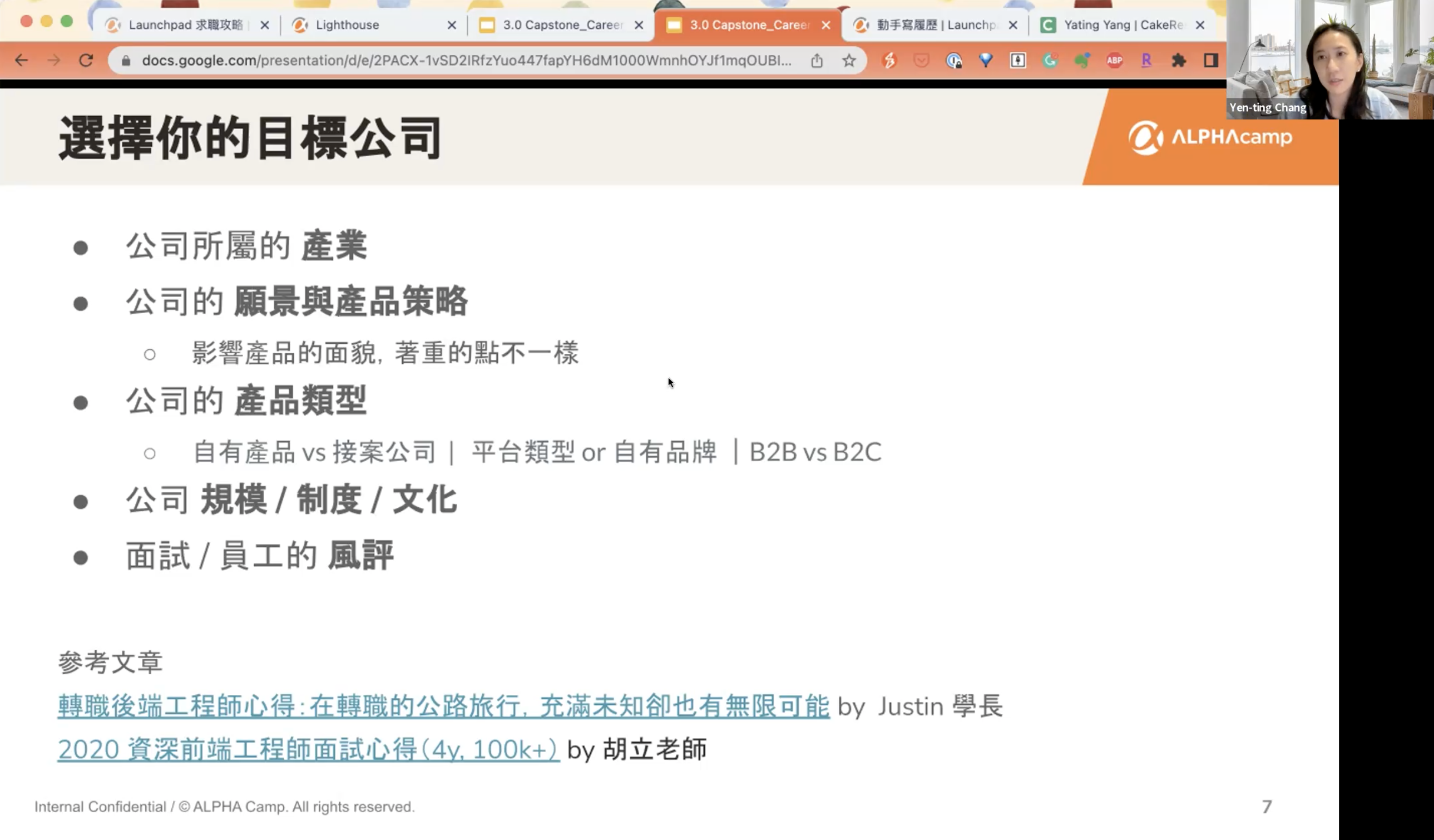Image resolution: width=1434 pixels, height=840 pixels.
Task: Click the Pocket extension icon
Action: click(x=921, y=60)
